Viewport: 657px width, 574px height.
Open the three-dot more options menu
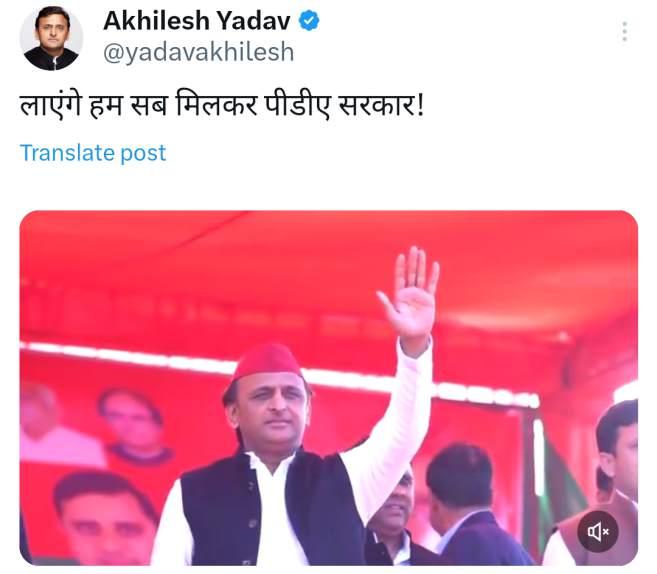624,31
